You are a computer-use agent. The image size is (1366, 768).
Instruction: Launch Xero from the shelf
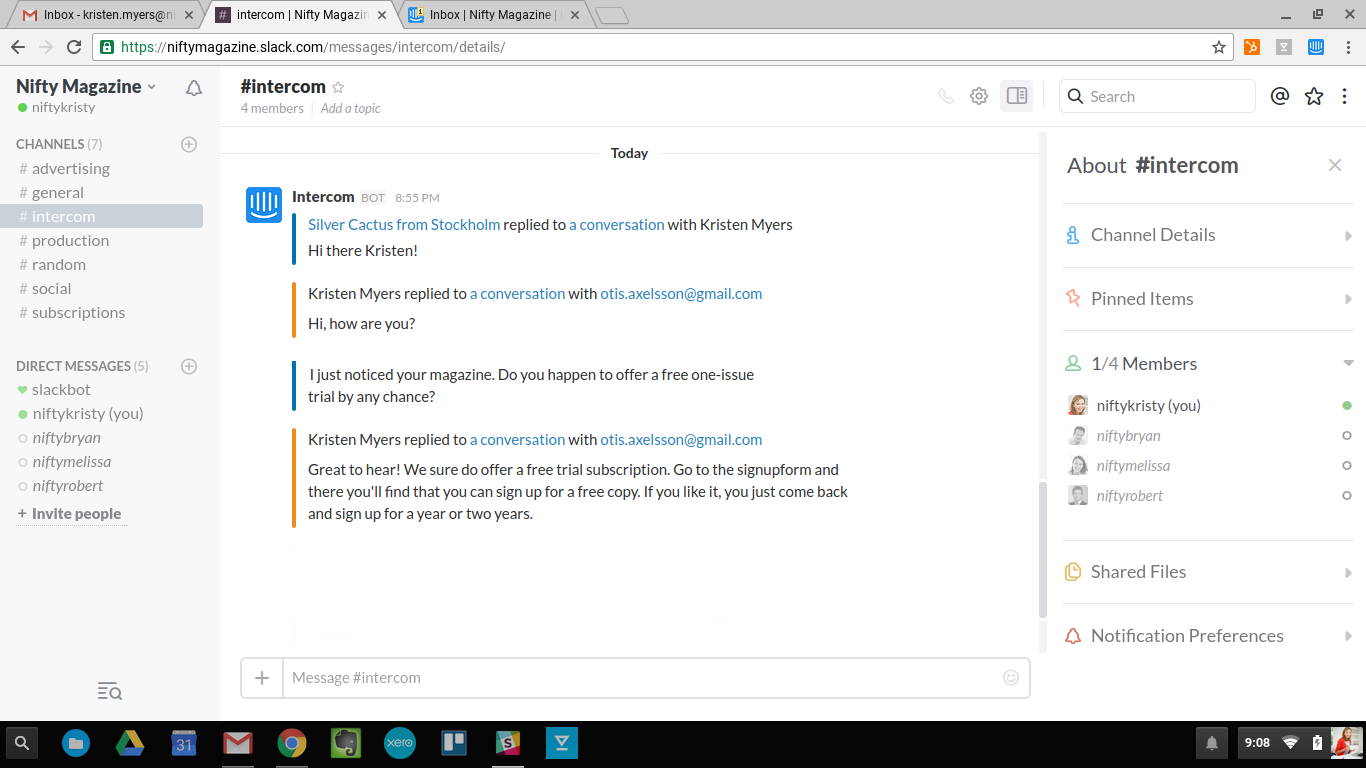point(400,743)
